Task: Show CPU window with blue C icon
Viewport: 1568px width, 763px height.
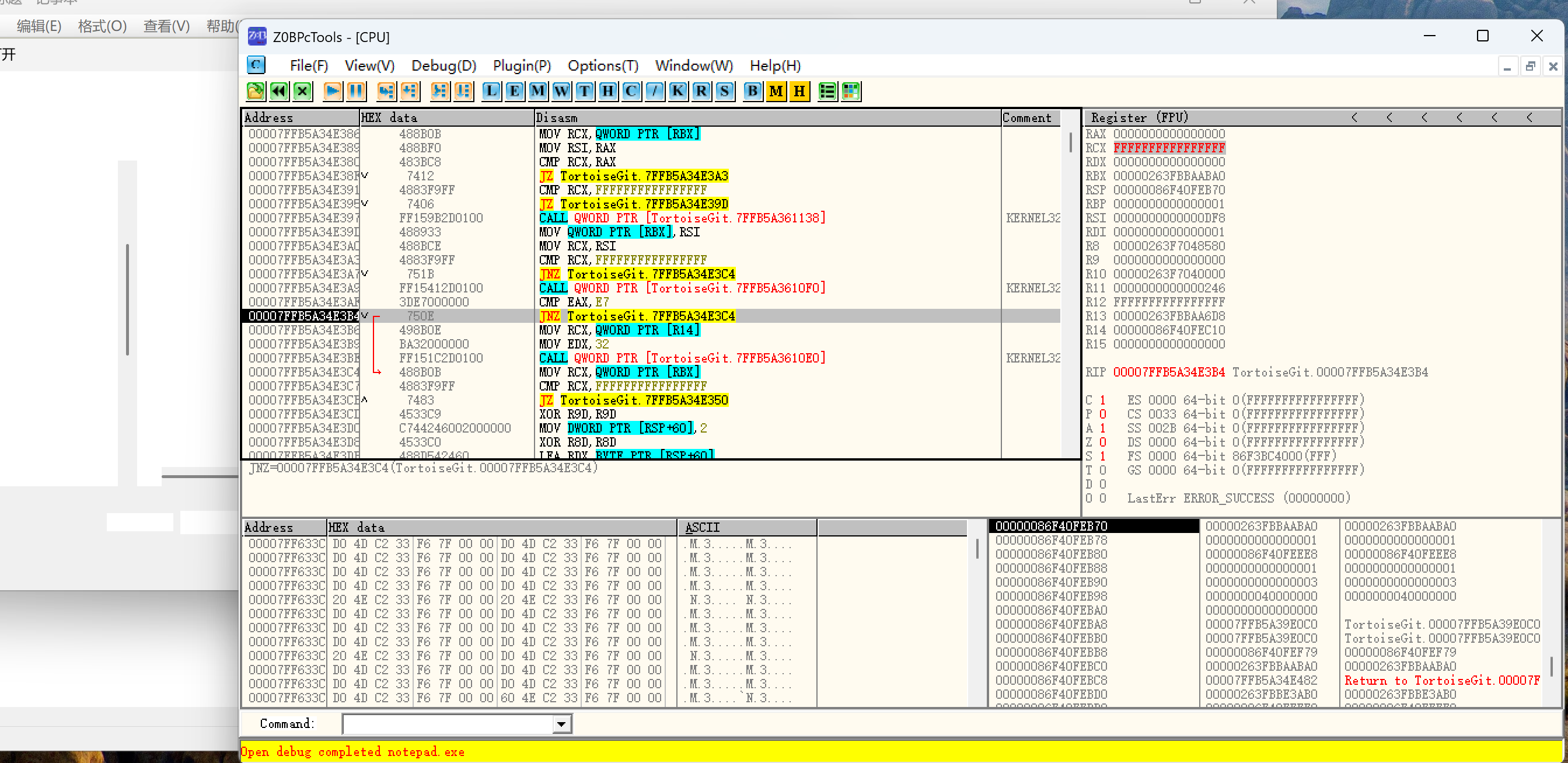Action: (631, 91)
